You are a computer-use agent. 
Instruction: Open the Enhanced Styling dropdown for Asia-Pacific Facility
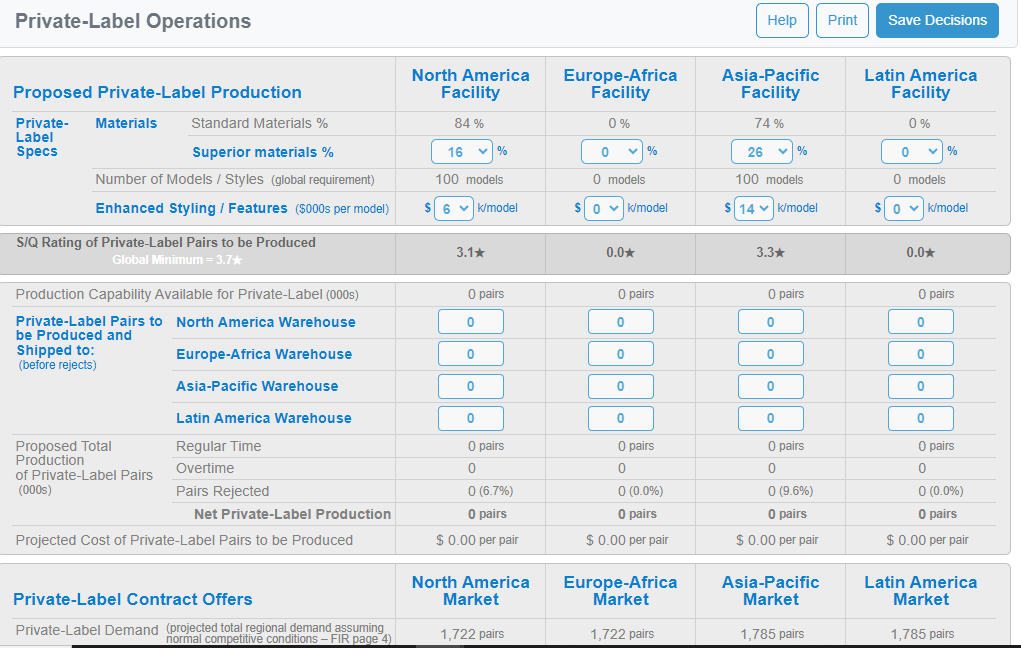(754, 208)
